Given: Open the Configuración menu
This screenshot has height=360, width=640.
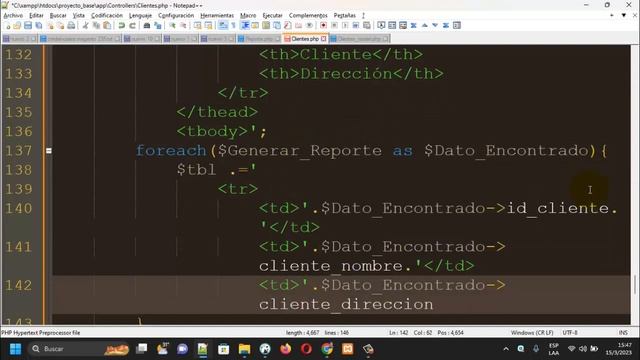Looking at the screenshot, I should [x=176, y=15].
